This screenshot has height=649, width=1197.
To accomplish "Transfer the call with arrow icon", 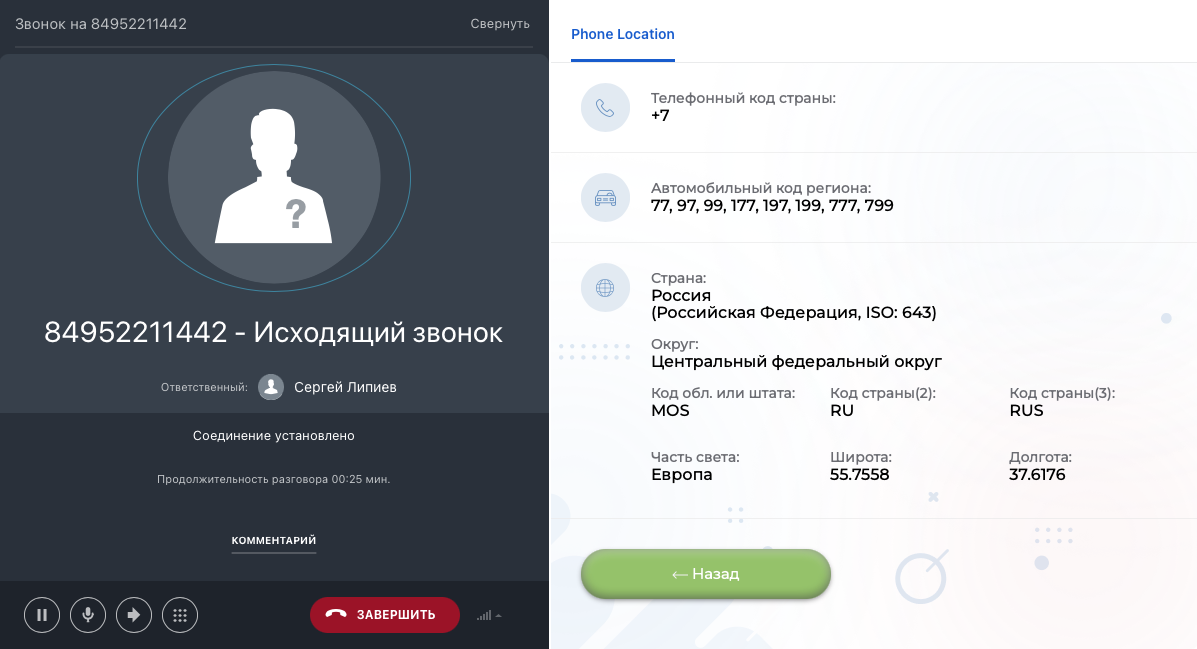I will [134, 615].
